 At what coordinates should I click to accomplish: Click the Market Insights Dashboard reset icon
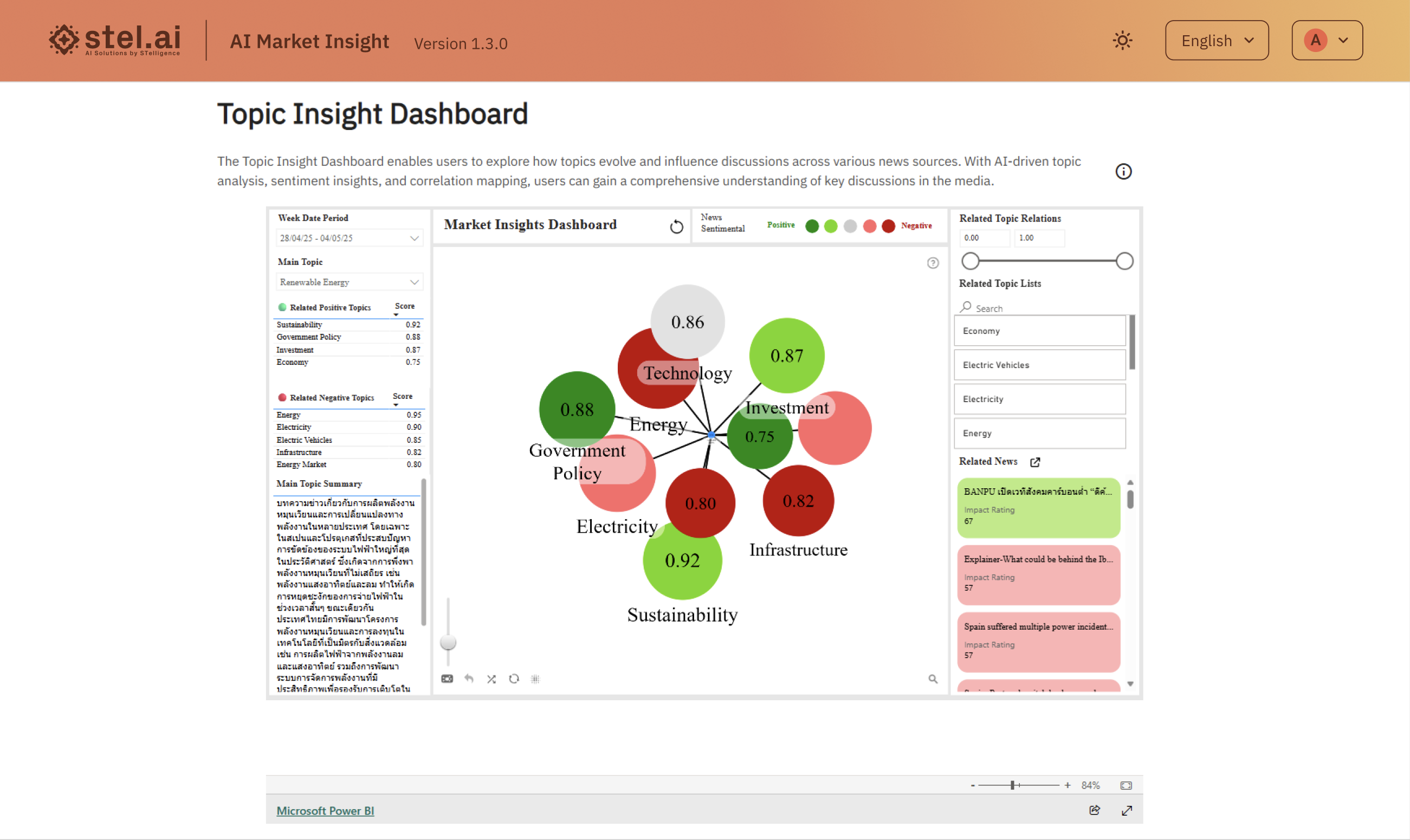click(x=676, y=227)
